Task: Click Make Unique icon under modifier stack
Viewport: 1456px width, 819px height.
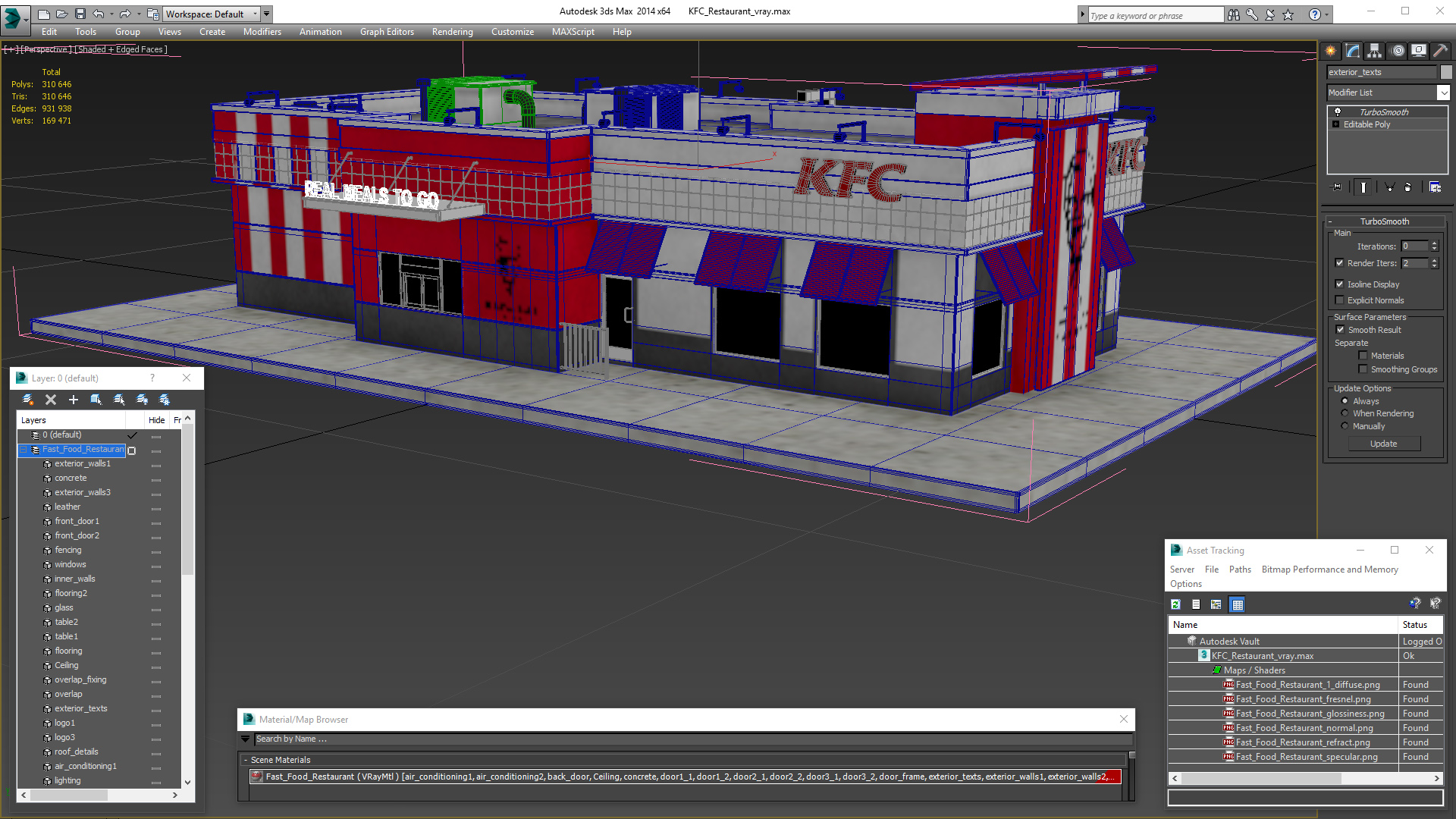Action: tap(1389, 187)
